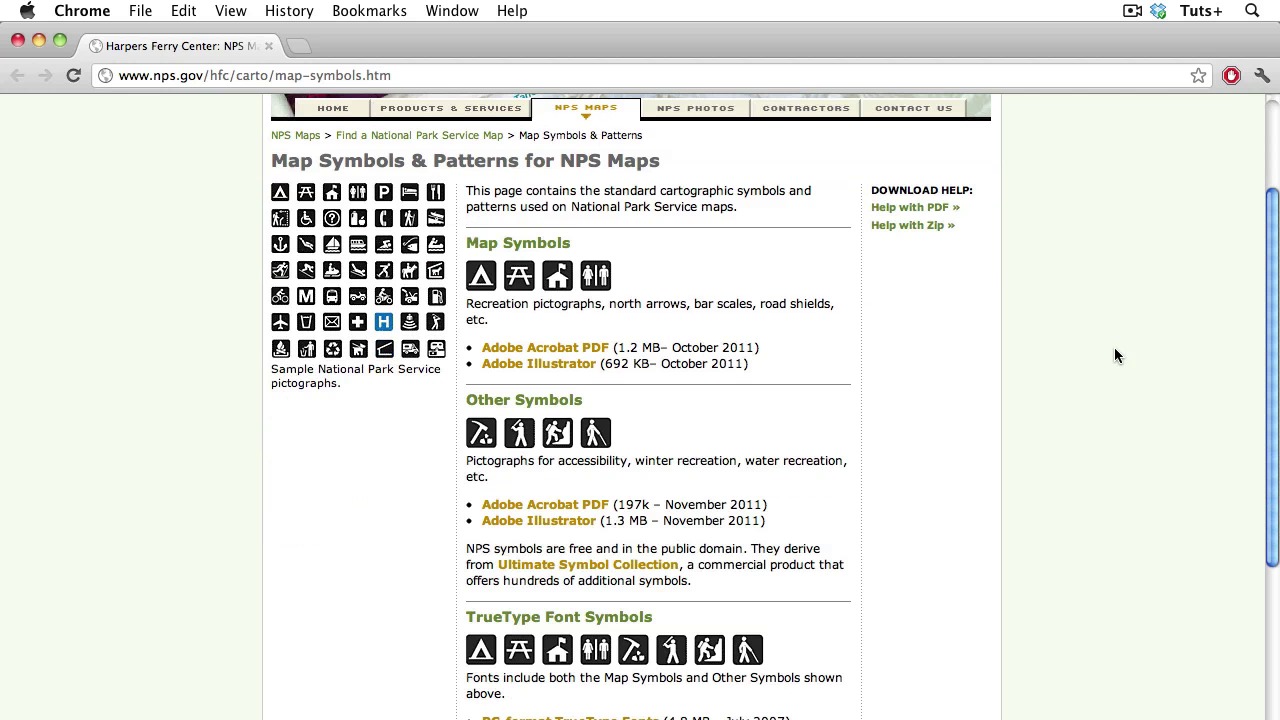Open 'Help with Zip »' link
The width and height of the screenshot is (1280, 720).
click(x=913, y=225)
